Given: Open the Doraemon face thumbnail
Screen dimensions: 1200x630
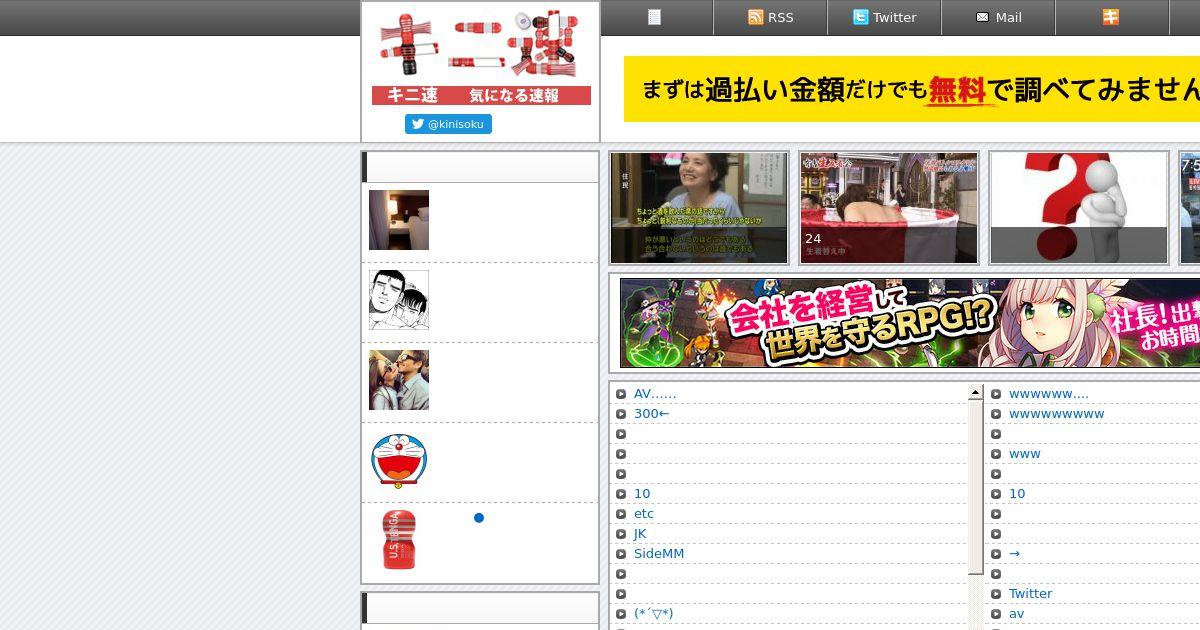Looking at the screenshot, I should coord(399,460).
